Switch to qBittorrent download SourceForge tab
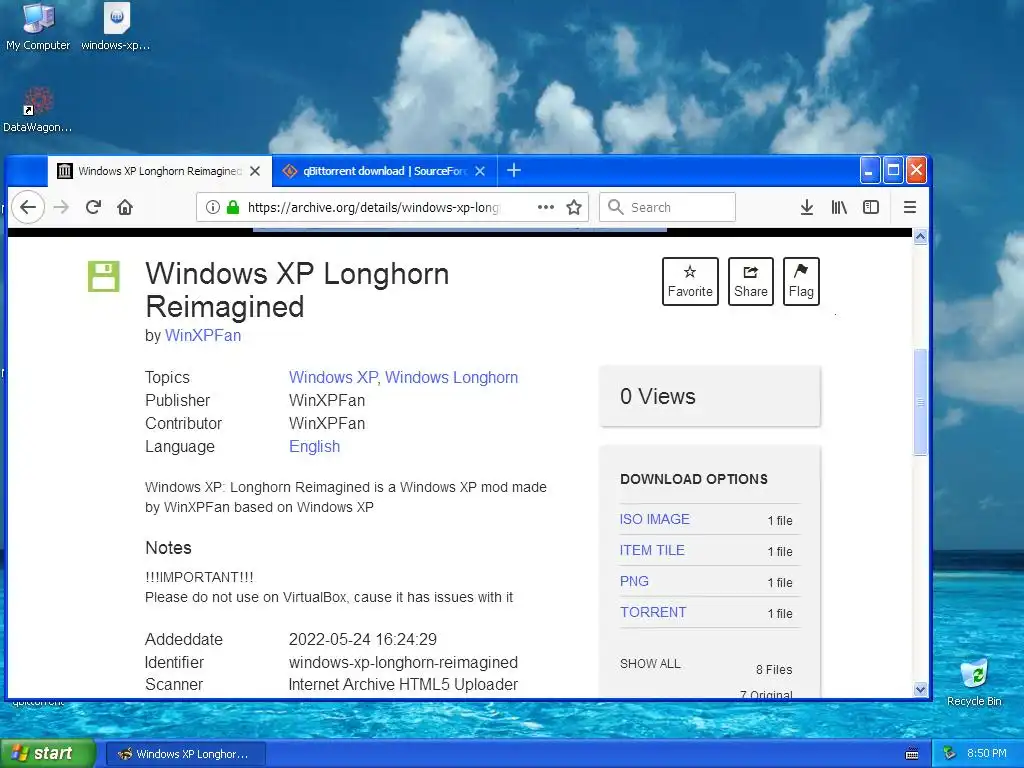The width and height of the screenshot is (1024, 768). pyautogui.click(x=385, y=171)
